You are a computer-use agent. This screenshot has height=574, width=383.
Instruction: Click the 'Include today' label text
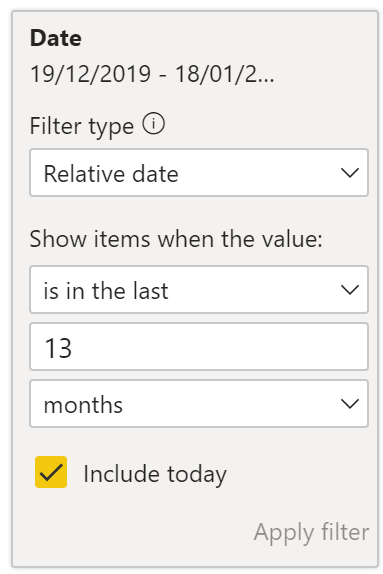[x=155, y=474]
